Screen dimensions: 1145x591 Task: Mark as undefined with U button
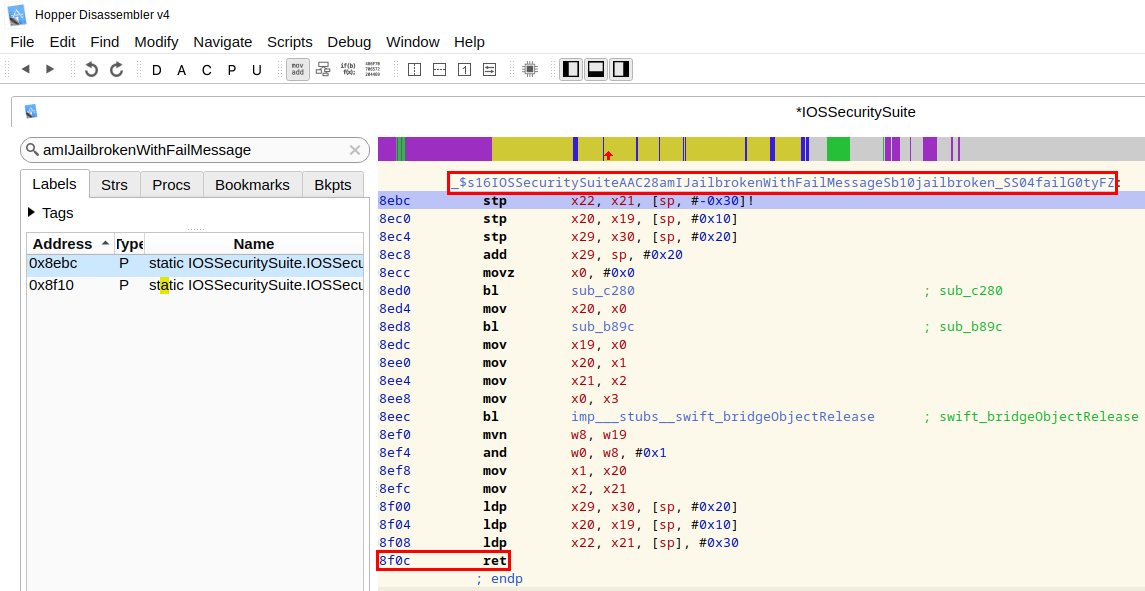pyautogui.click(x=256, y=70)
